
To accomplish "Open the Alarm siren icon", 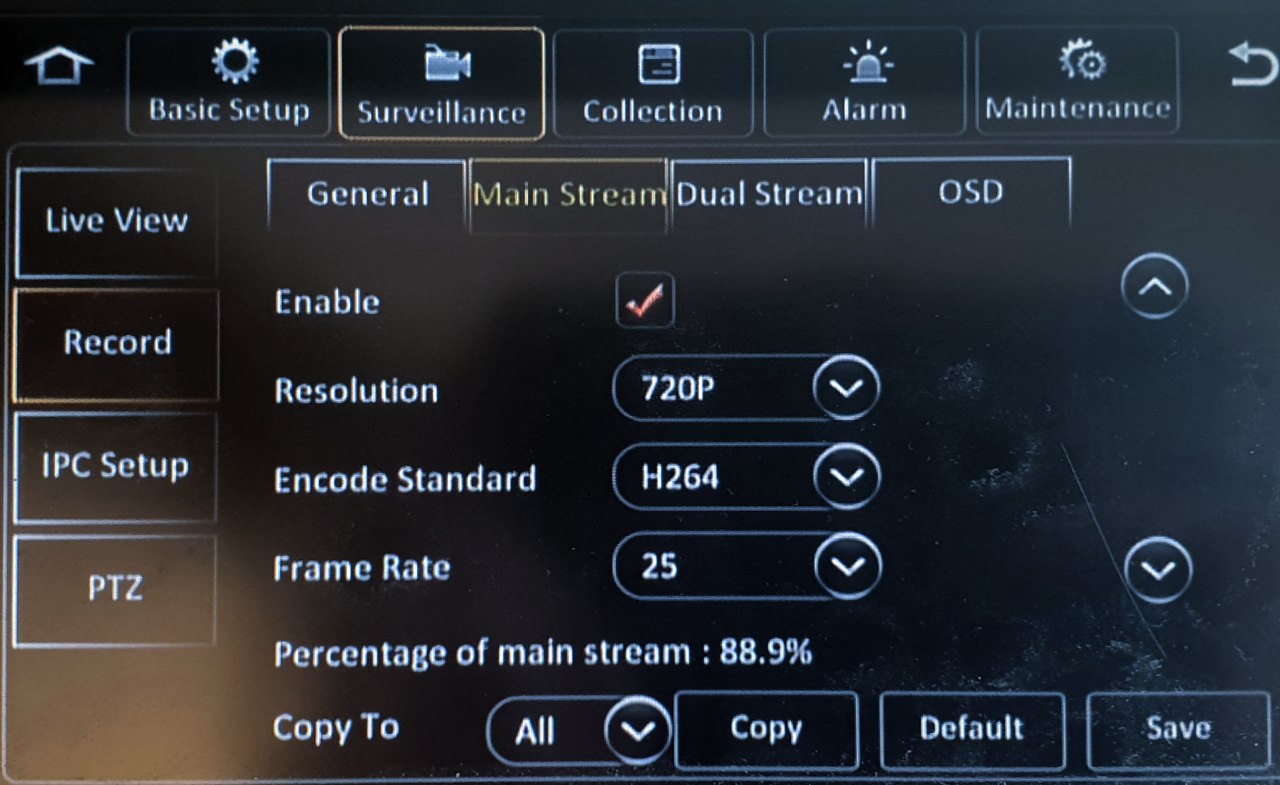I will coord(864,63).
